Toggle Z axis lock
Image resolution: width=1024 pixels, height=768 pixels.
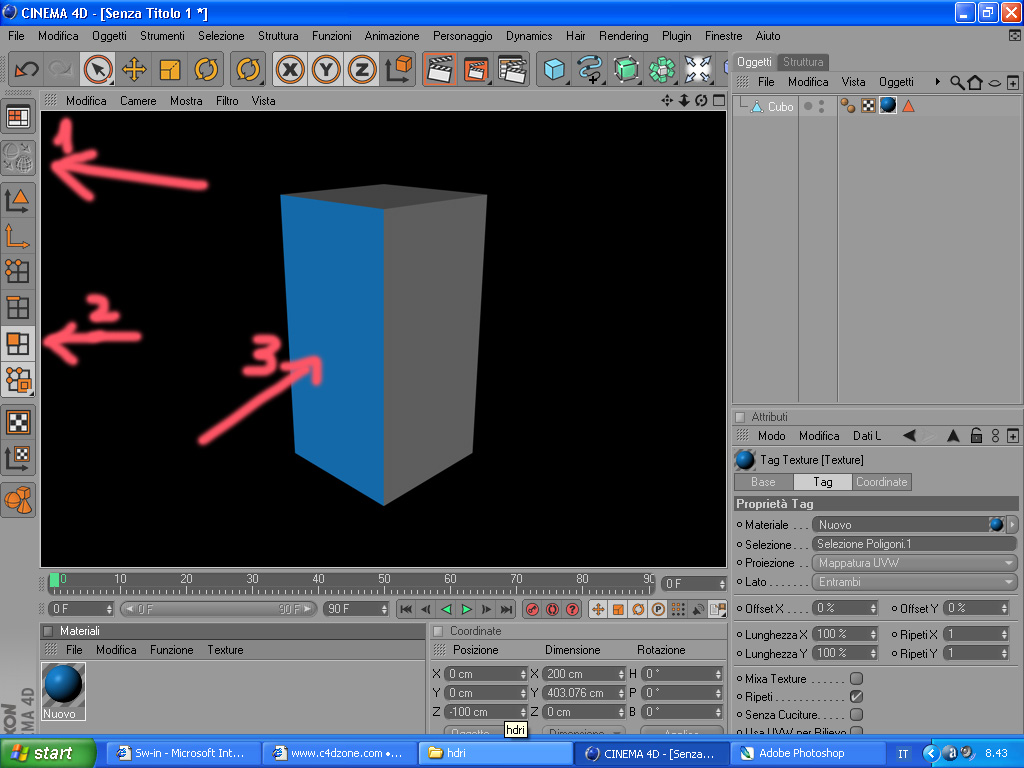pos(362,69)
